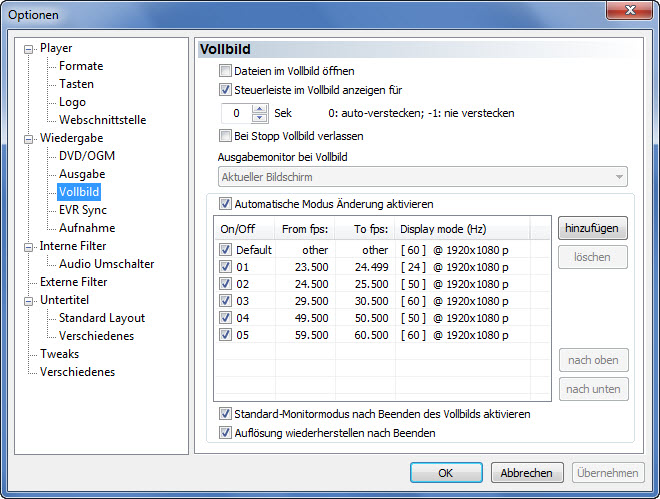The height and width of the screenshot is (499, 660).
Task: Collapse the Wiedergabe tree node
Action: [29, 139]
